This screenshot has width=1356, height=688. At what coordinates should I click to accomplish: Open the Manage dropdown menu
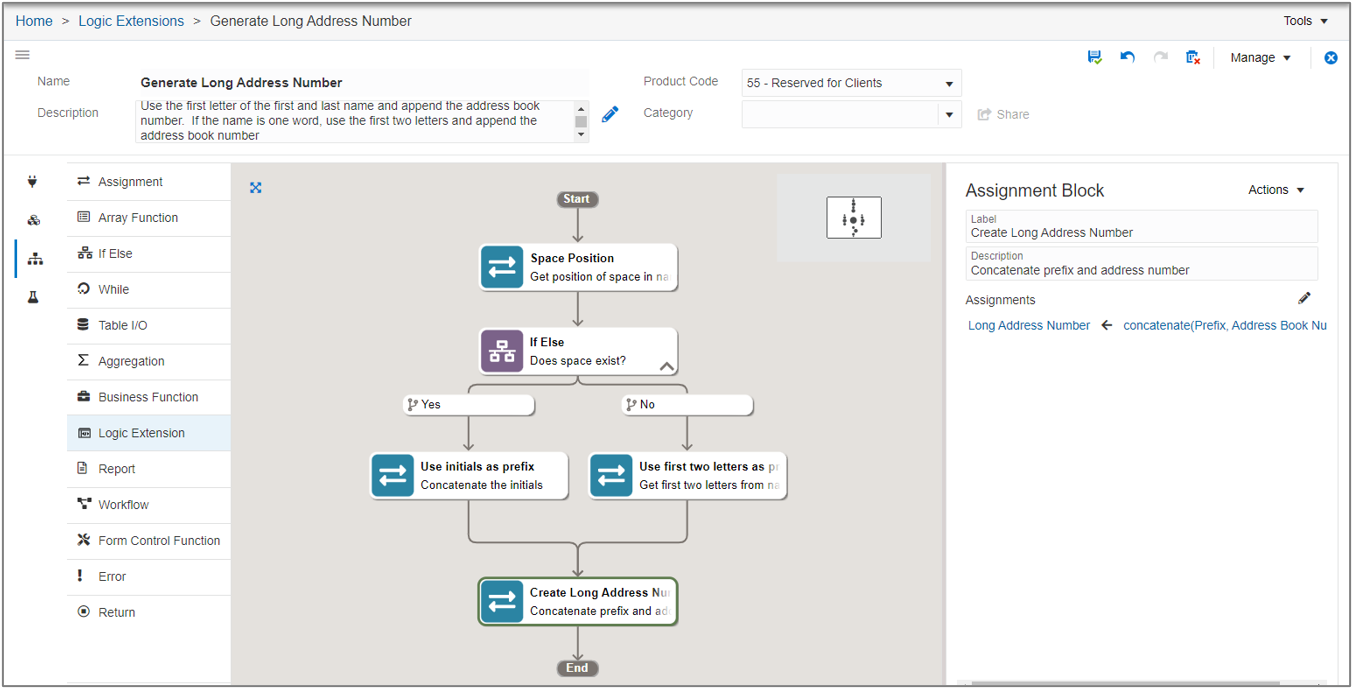pos(1260,58)
